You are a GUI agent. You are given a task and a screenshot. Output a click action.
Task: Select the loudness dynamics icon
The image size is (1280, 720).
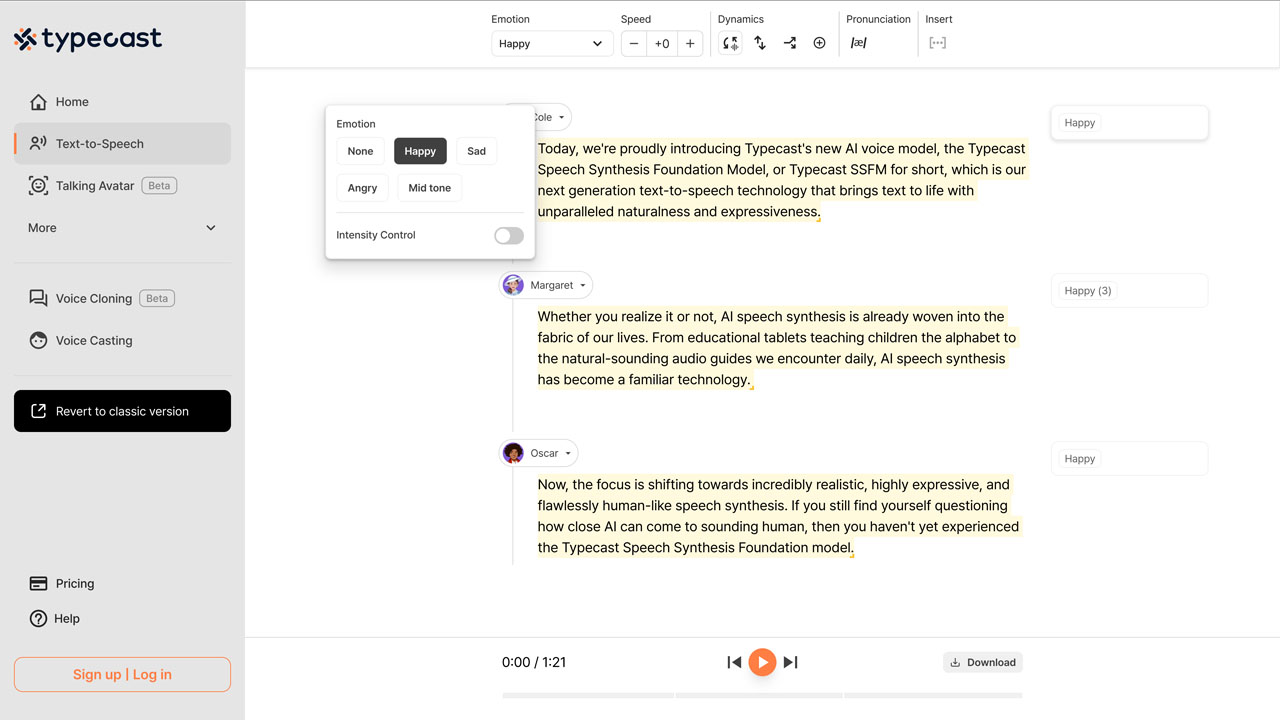tap(729, 42)
